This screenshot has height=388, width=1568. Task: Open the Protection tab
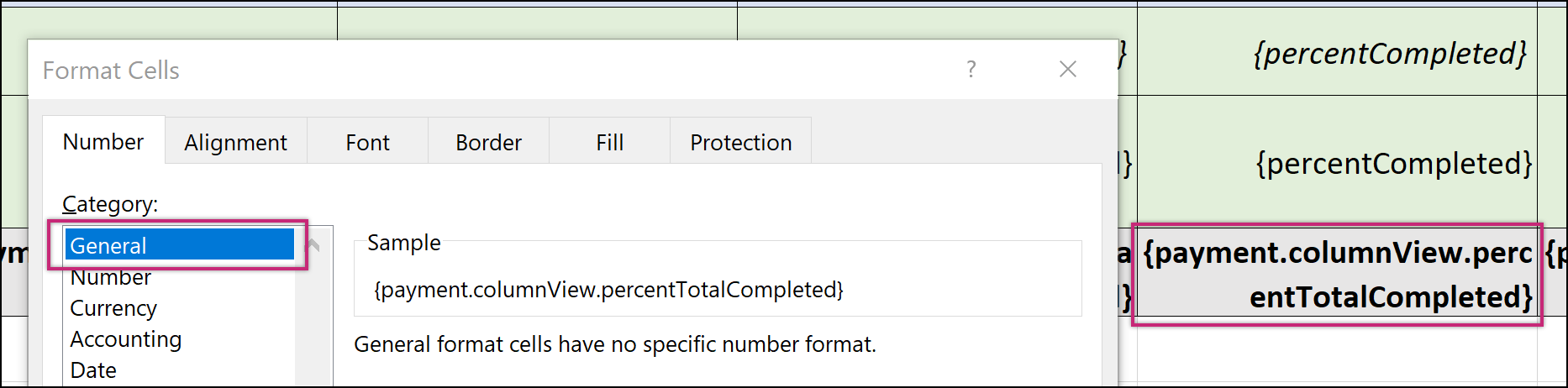click(740, 143)
